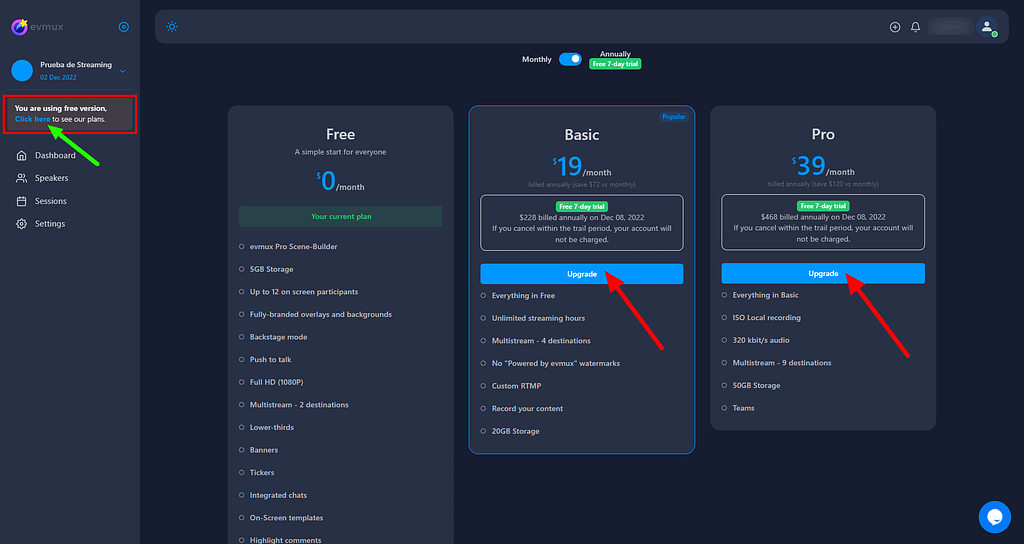Click 'Everything in Basic' feature
Viewport: 1024px width, 544px height.
click(765, 295)
